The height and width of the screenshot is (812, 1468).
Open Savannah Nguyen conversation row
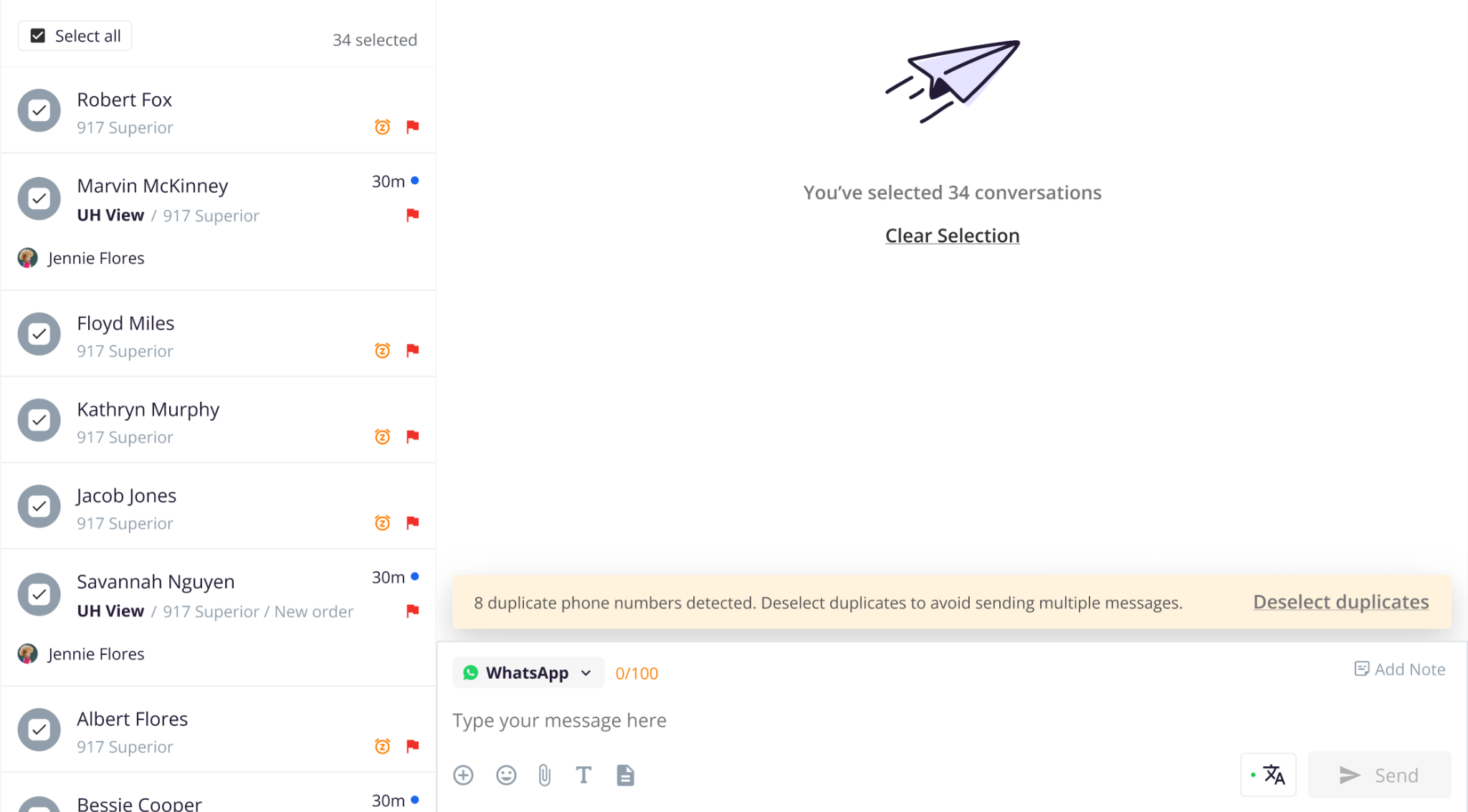tap(218, 617)
